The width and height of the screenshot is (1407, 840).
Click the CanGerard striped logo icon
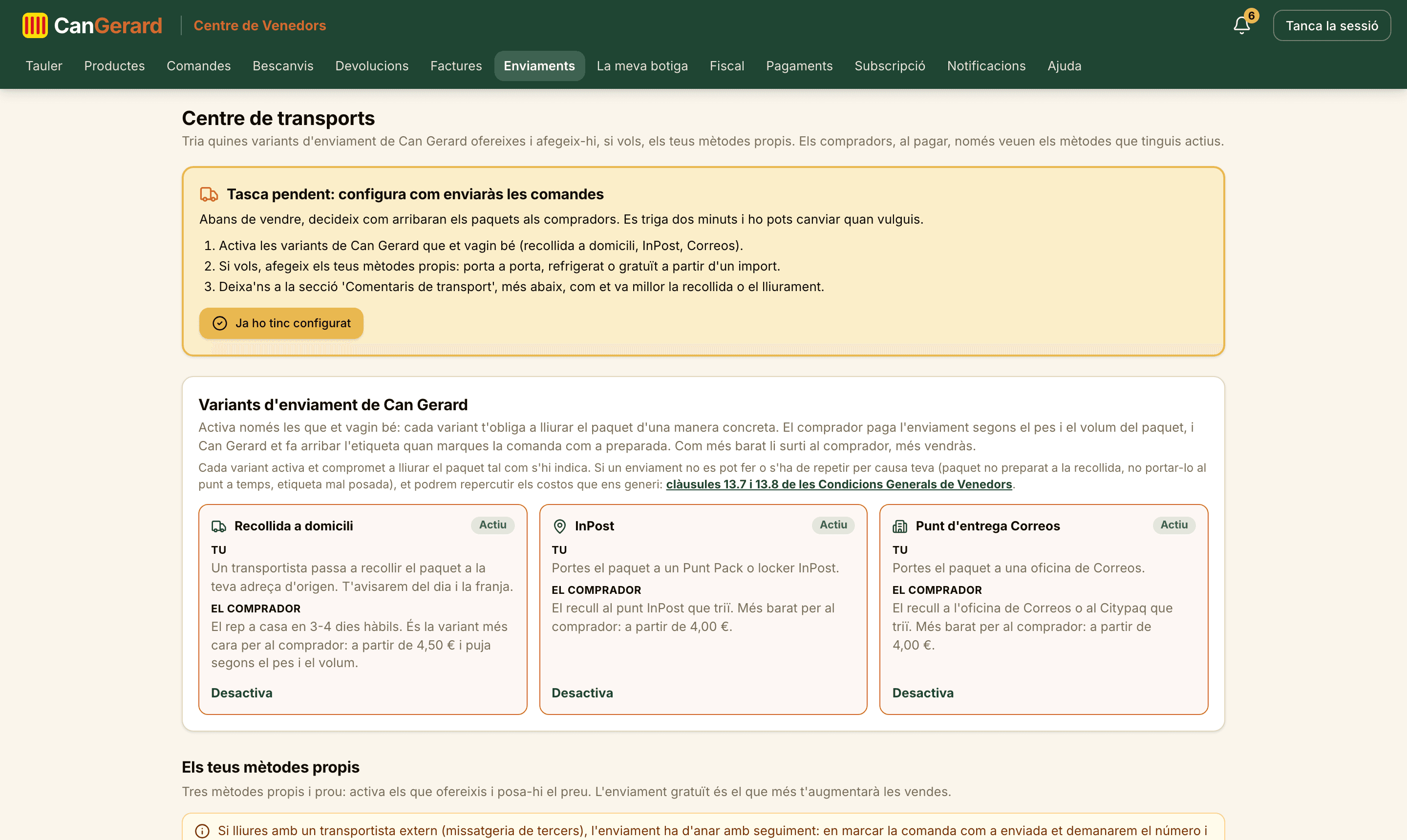coord(35,25)
